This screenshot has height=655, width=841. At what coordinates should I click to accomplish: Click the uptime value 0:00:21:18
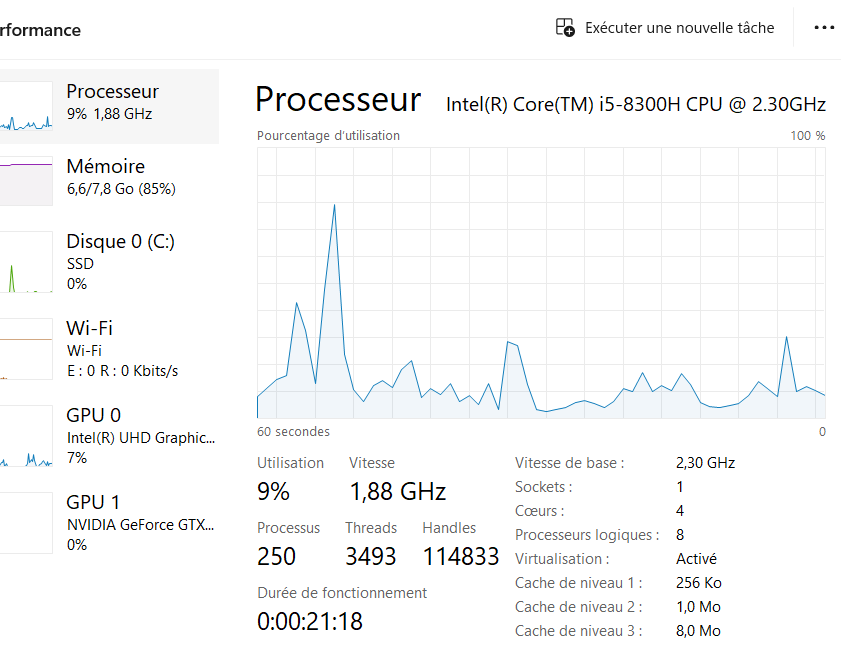pos(310,621)
